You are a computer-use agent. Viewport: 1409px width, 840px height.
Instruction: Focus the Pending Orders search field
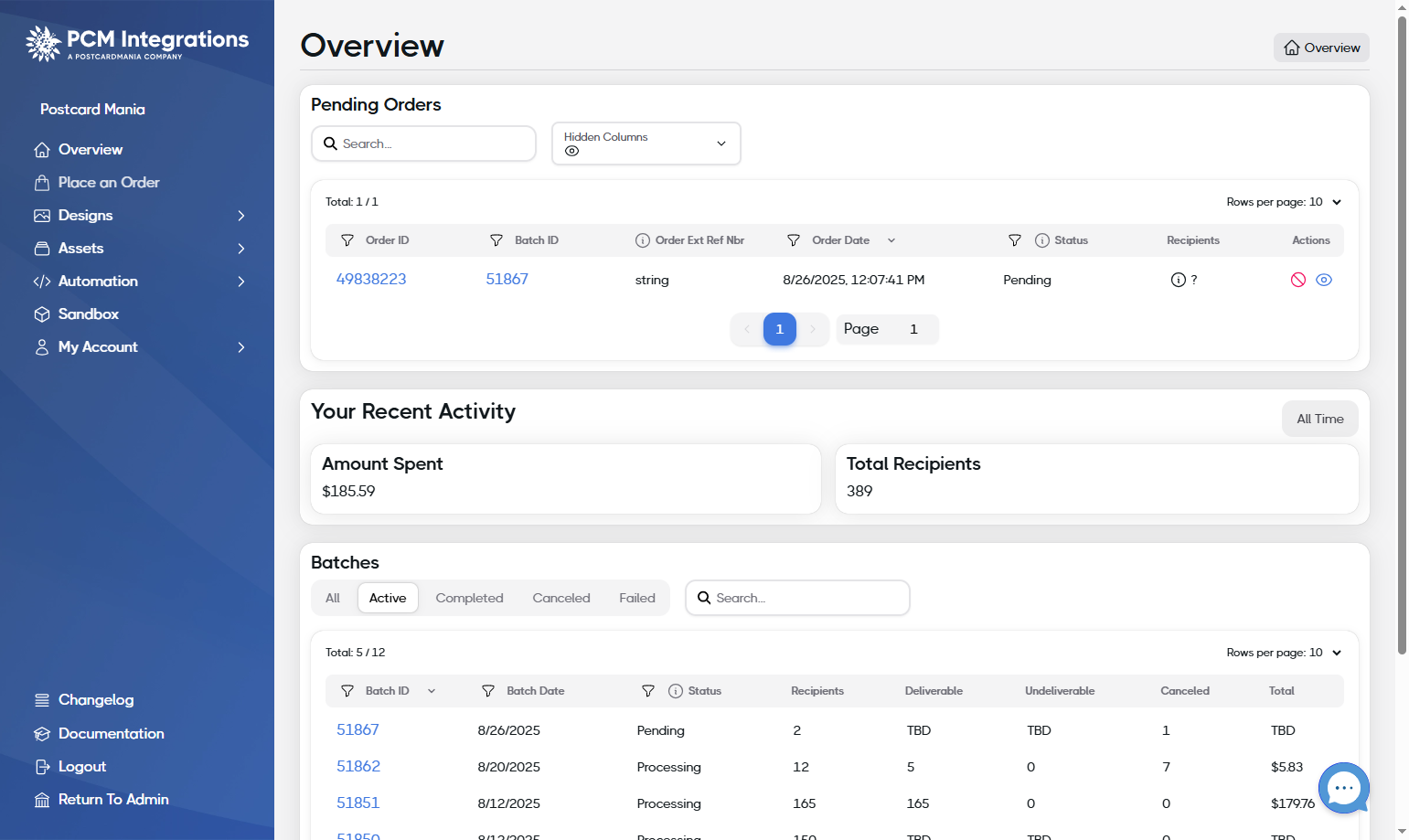point(423,144)
